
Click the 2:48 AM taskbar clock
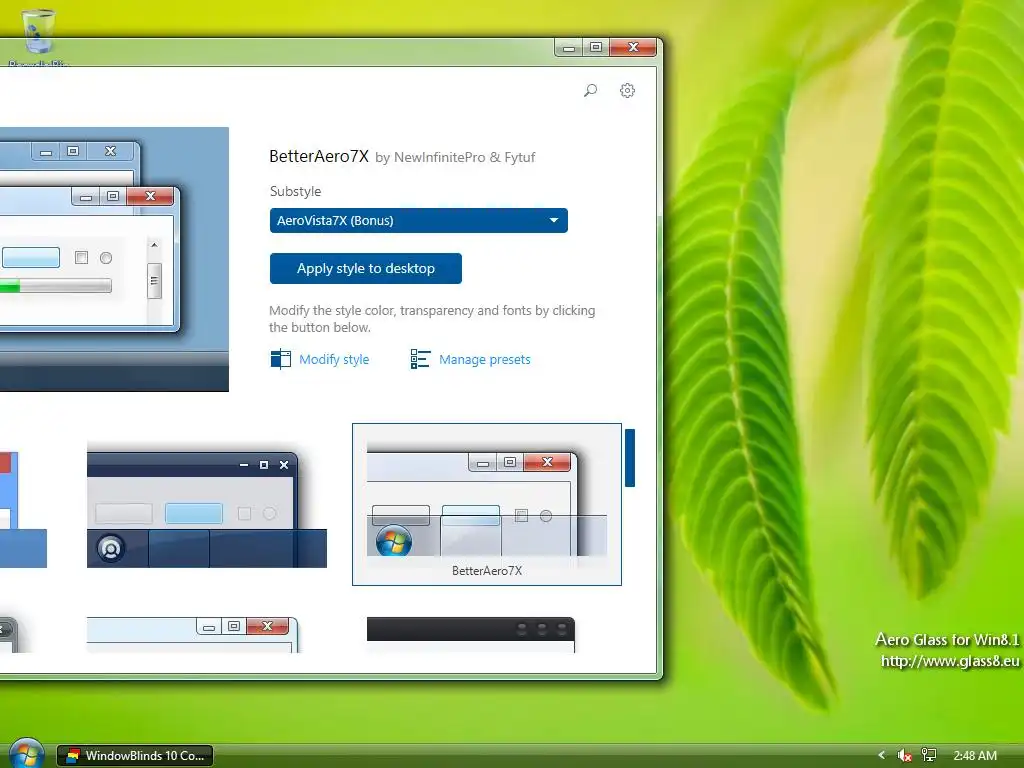point(975,756)
